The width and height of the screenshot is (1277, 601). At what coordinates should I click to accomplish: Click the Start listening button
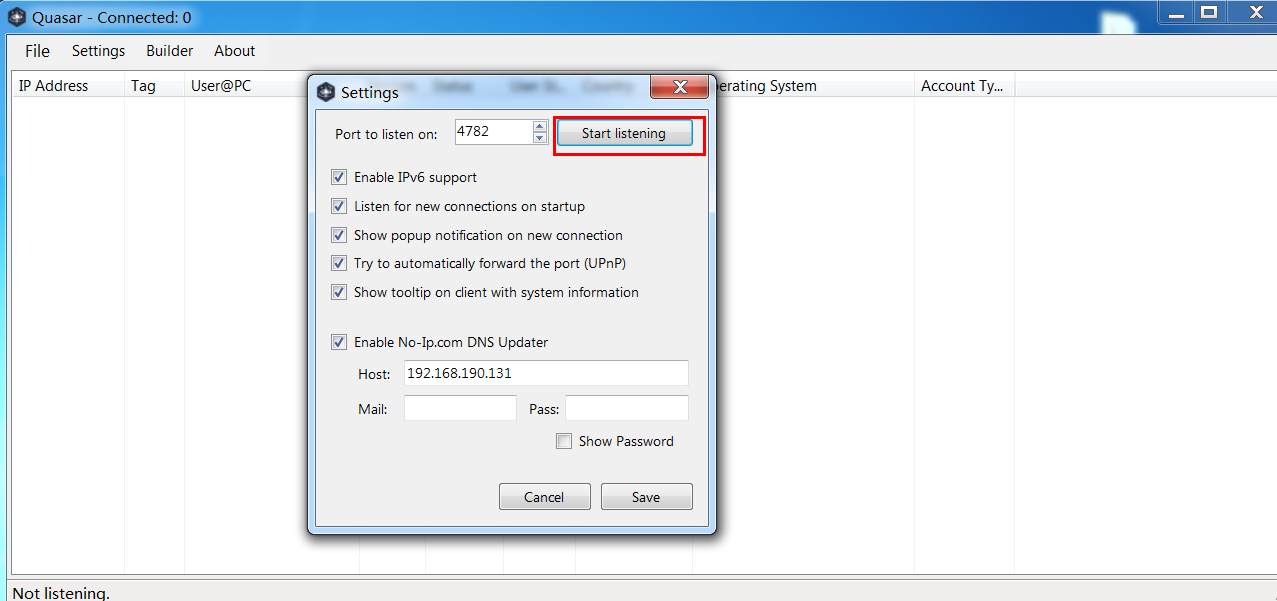pos(624,133)
